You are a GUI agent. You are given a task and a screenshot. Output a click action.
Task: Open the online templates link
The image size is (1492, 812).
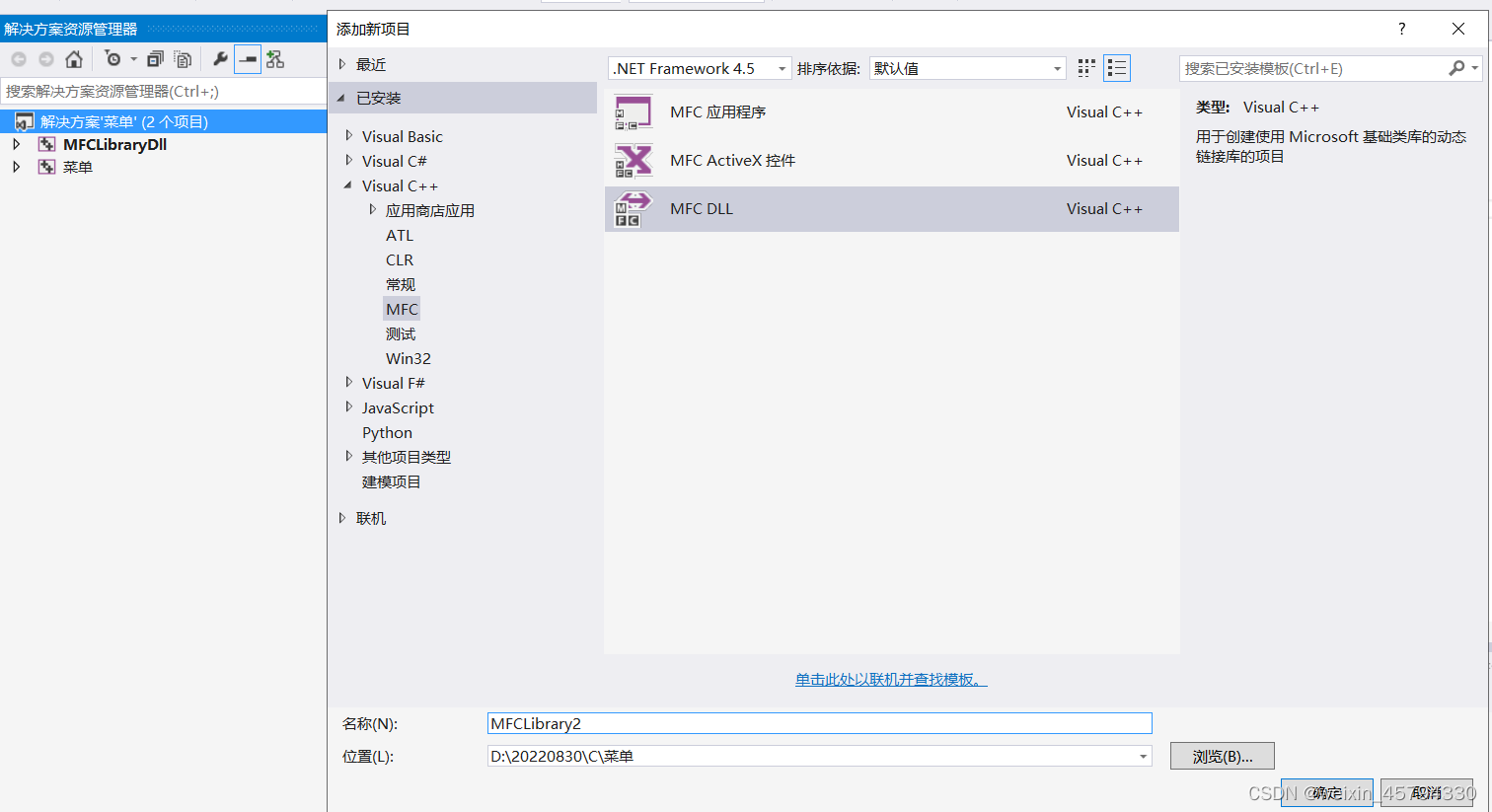pyautogui.click(x=890, y=680)
